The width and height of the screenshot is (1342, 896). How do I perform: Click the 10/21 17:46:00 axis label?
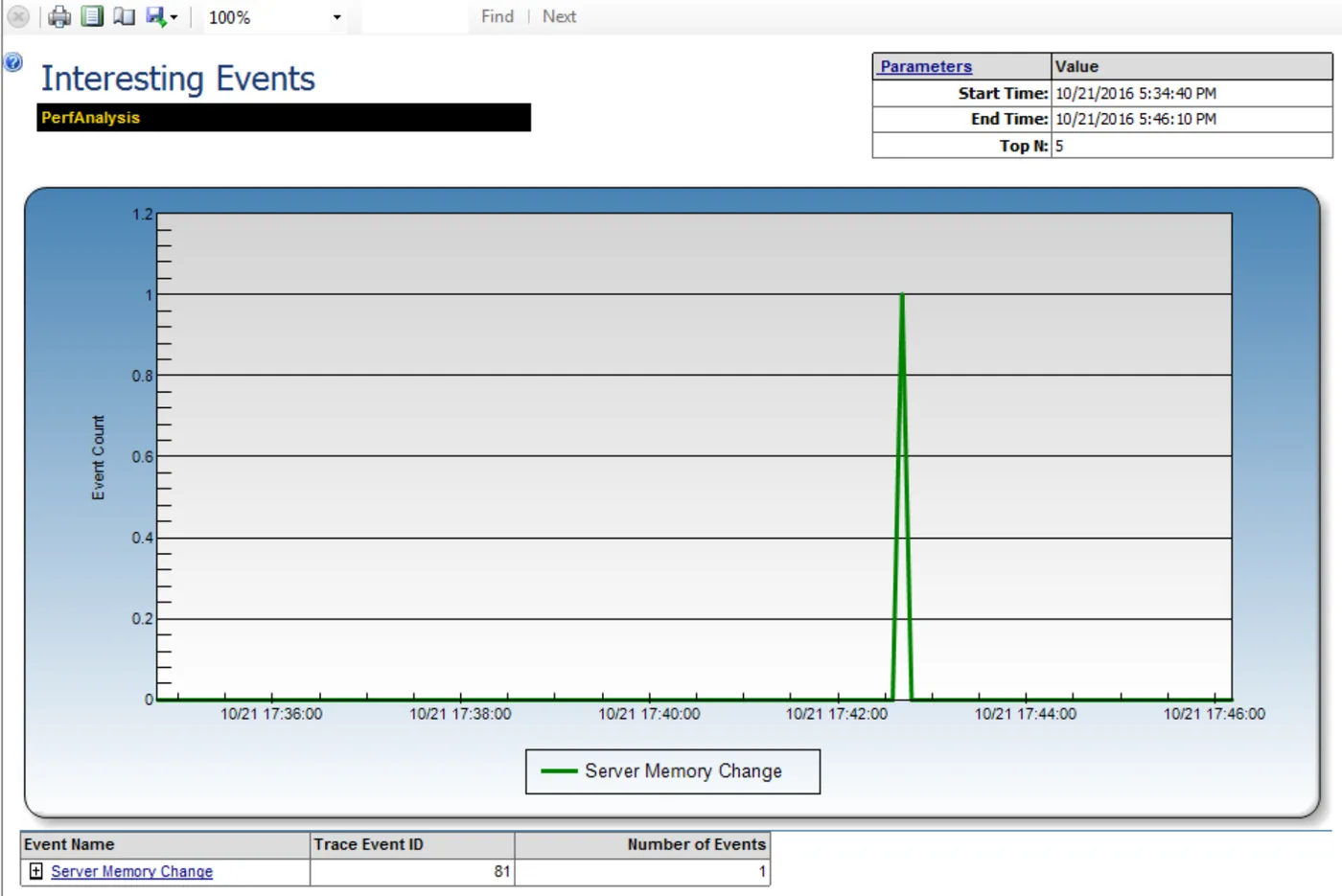1215,714
